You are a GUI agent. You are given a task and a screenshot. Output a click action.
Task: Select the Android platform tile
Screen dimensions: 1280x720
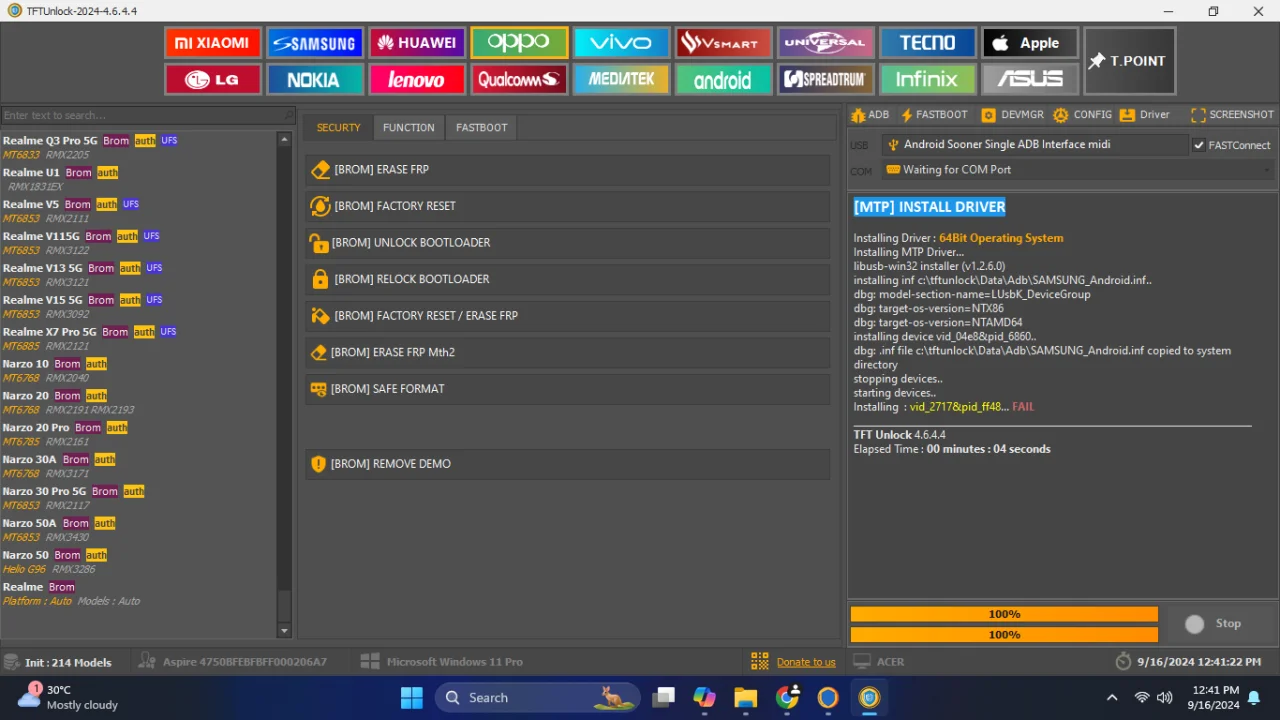(x=723, y=79)
